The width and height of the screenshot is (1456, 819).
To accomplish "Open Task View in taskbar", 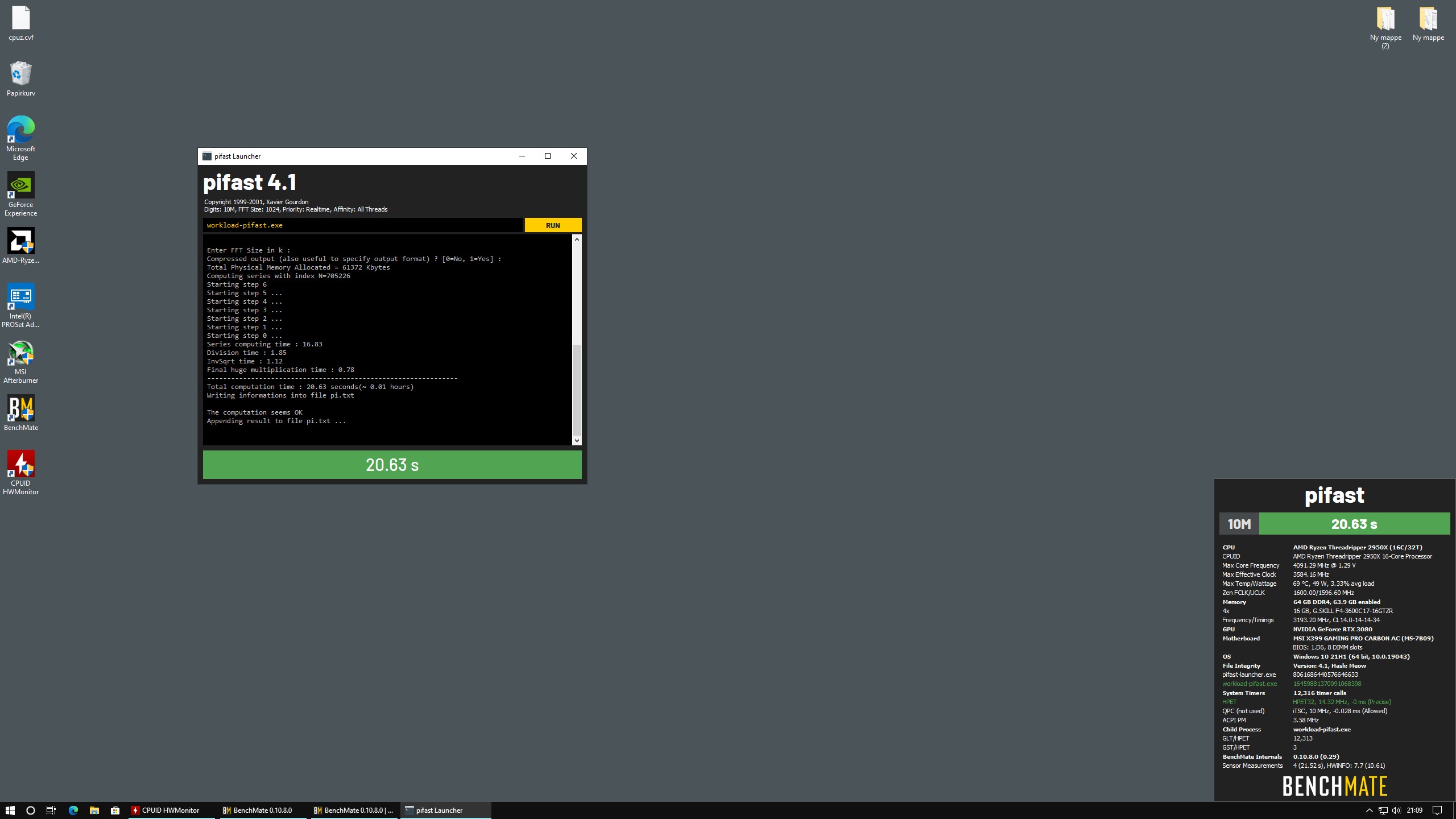I will (51, 810).
